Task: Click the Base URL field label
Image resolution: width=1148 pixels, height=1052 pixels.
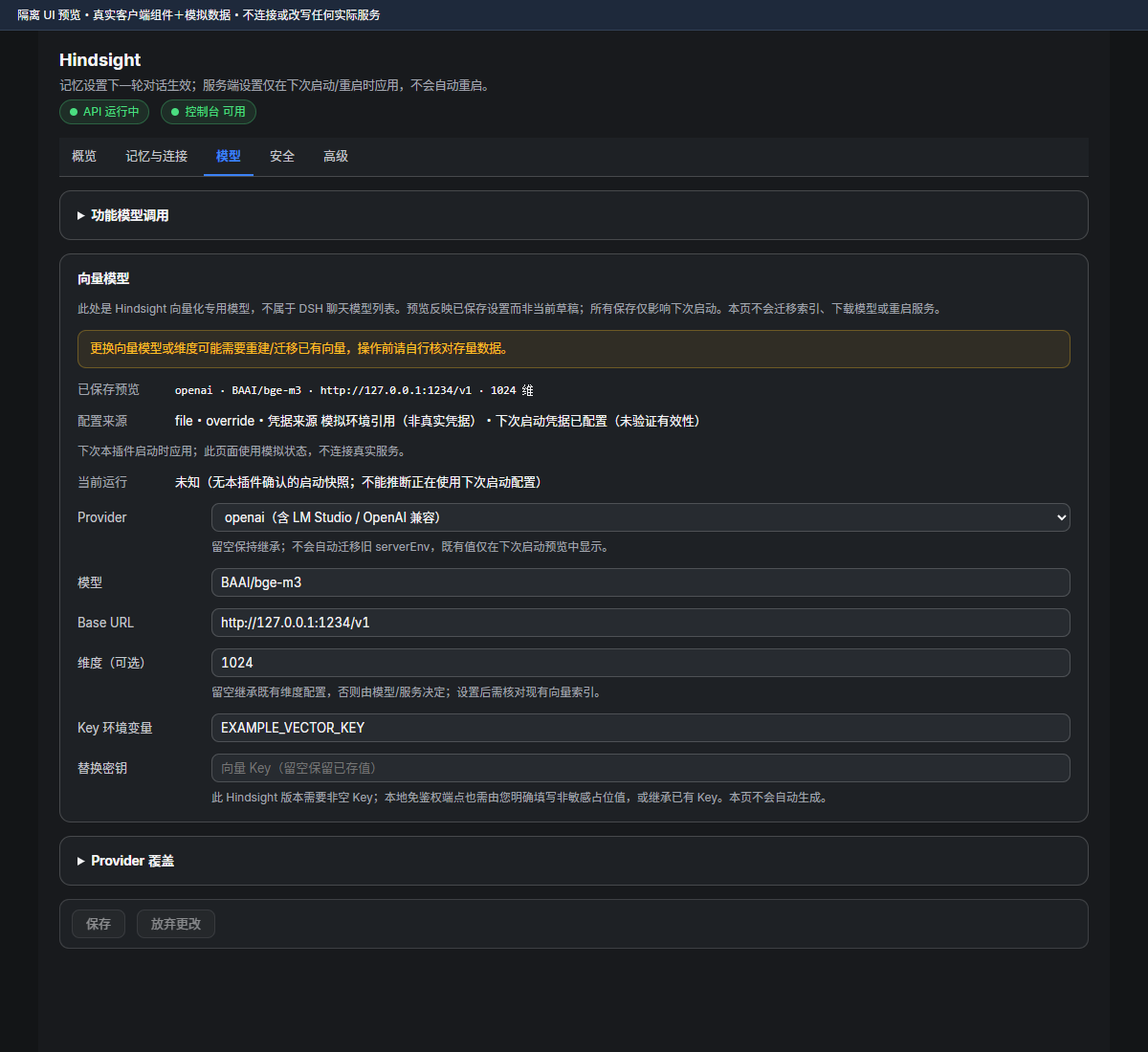Action: [106, 623]
